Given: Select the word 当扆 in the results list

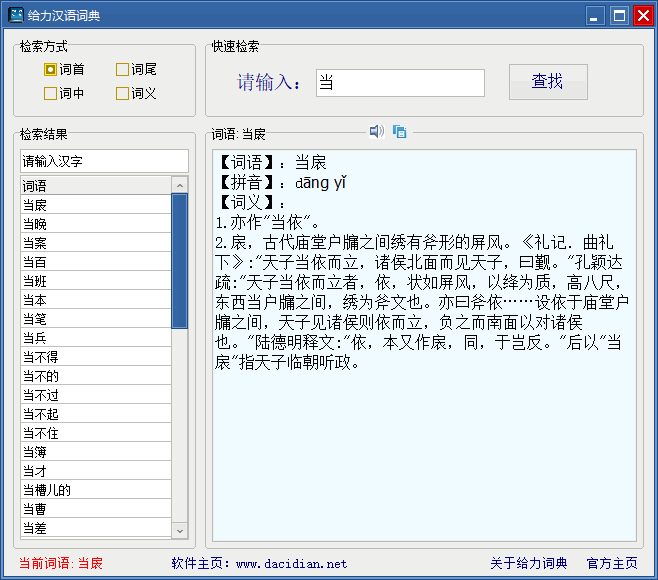Looking at the screenshot, I should 96,204.
